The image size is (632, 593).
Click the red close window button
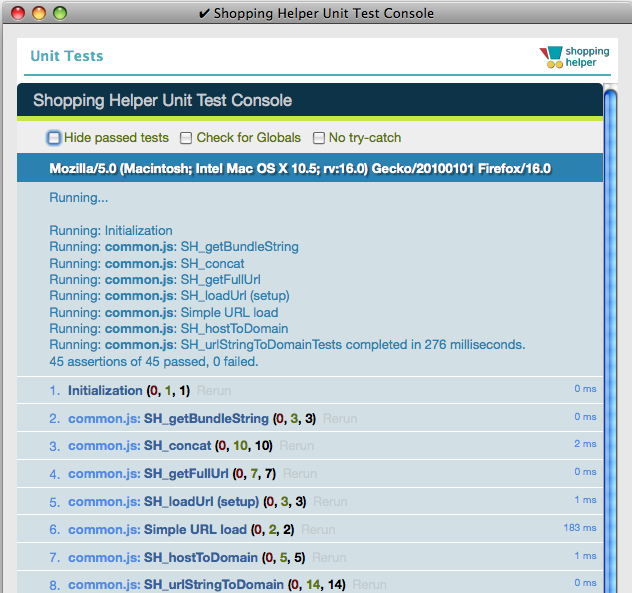pyautogui.click(x=18, y=13)
